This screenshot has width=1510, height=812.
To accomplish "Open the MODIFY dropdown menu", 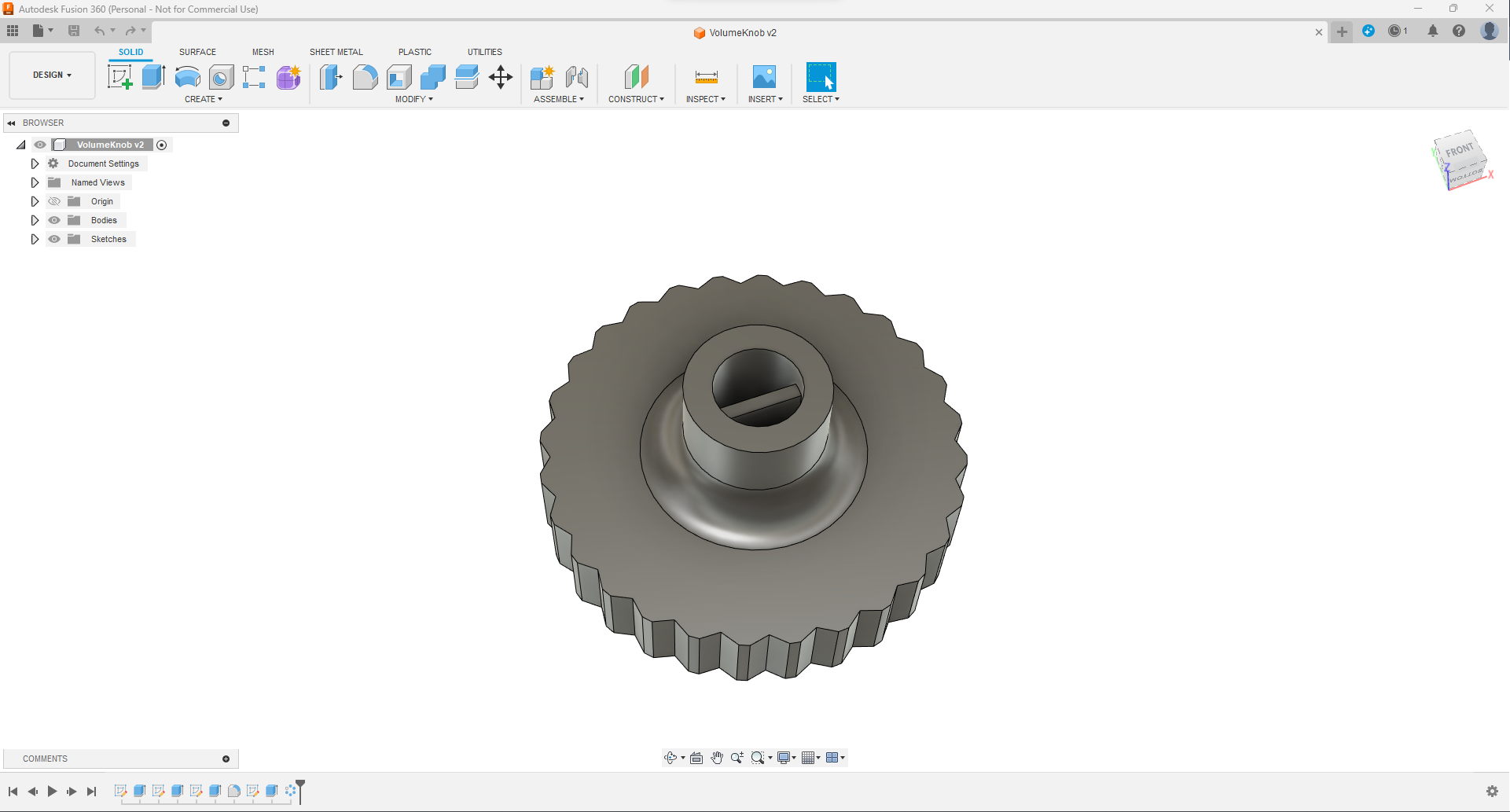I will (x=414, y=99).
